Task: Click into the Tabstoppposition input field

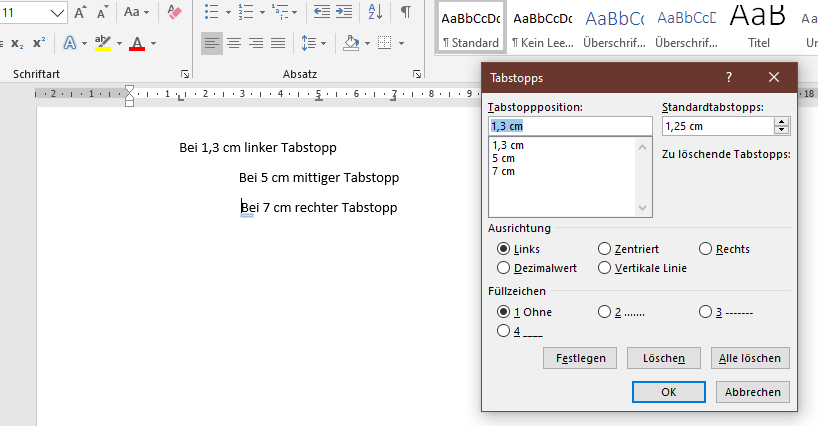Action: tap(570, 126)
